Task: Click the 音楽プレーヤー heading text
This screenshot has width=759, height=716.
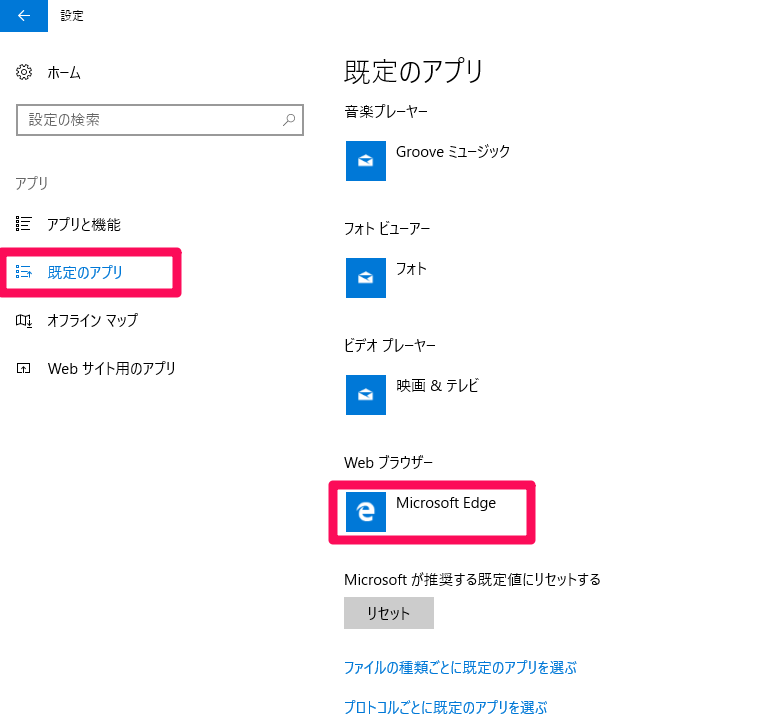Action: [386, 111]
